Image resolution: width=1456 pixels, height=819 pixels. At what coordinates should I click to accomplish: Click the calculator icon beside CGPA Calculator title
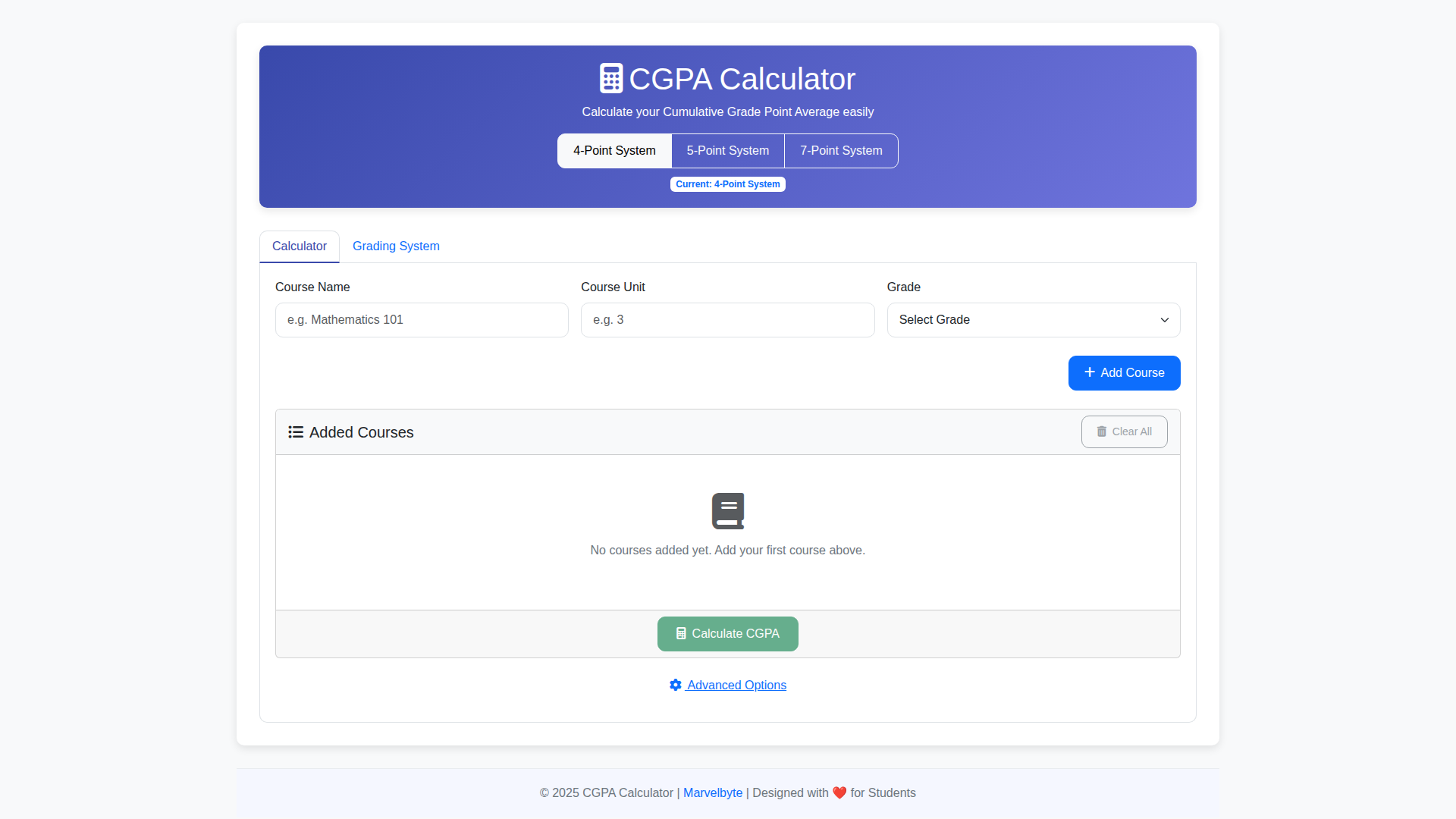[610, 79]
